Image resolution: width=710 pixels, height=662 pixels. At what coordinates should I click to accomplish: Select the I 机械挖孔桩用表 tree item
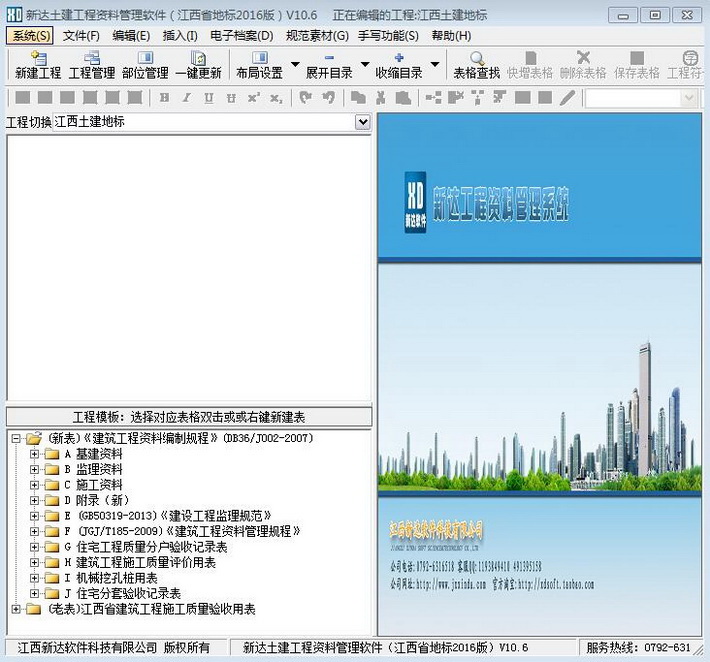[109, 578]
